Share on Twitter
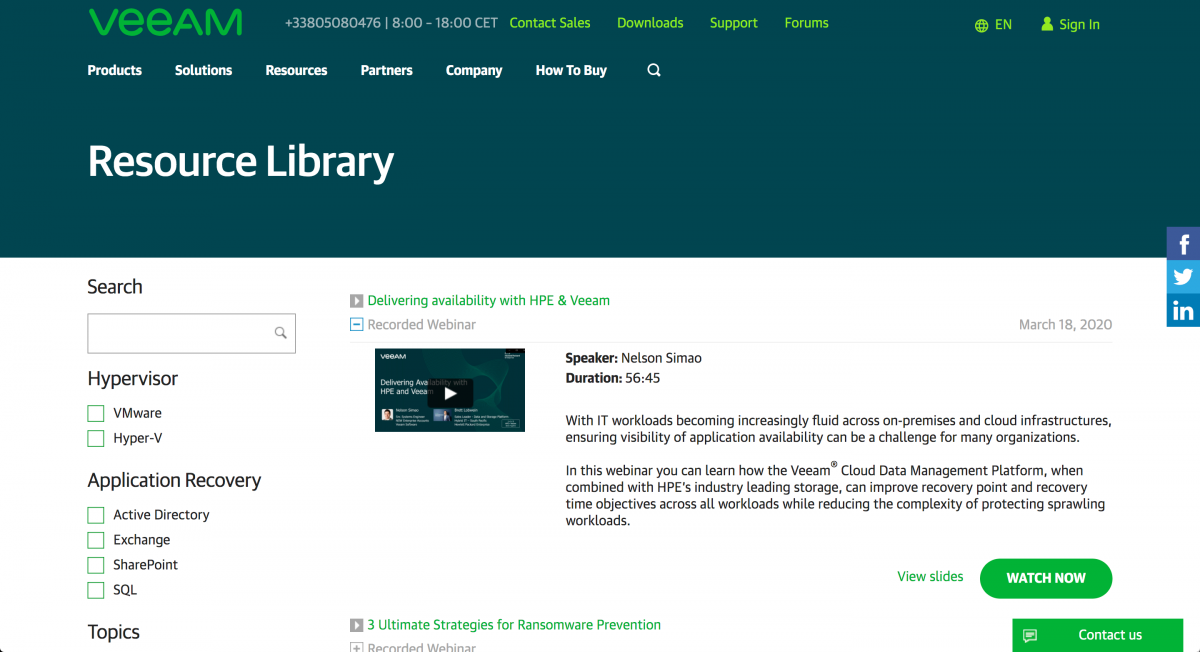Image resolution: width=1200 pixels, height=652 pixels. 1183,277
